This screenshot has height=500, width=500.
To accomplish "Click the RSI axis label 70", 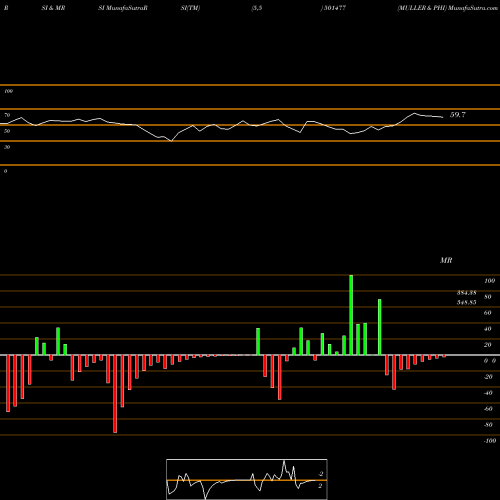I will [7, 115].
